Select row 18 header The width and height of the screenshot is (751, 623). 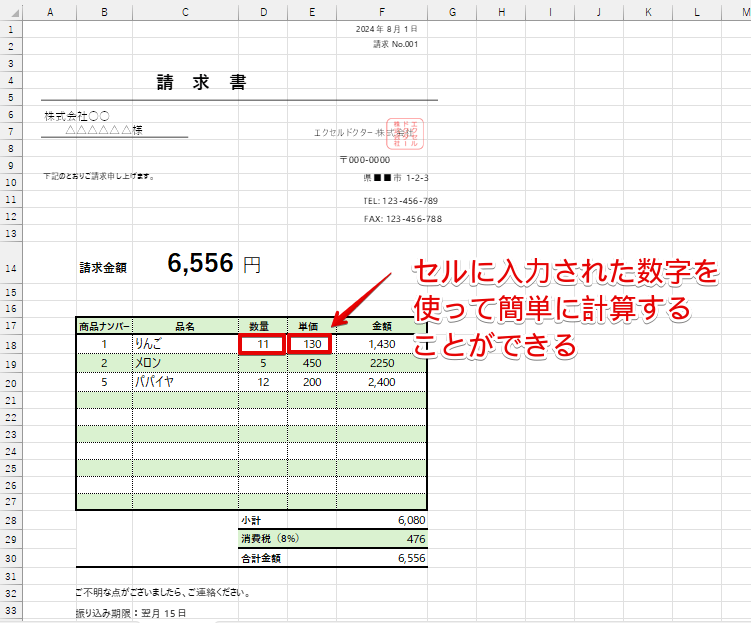coord(10,344)
